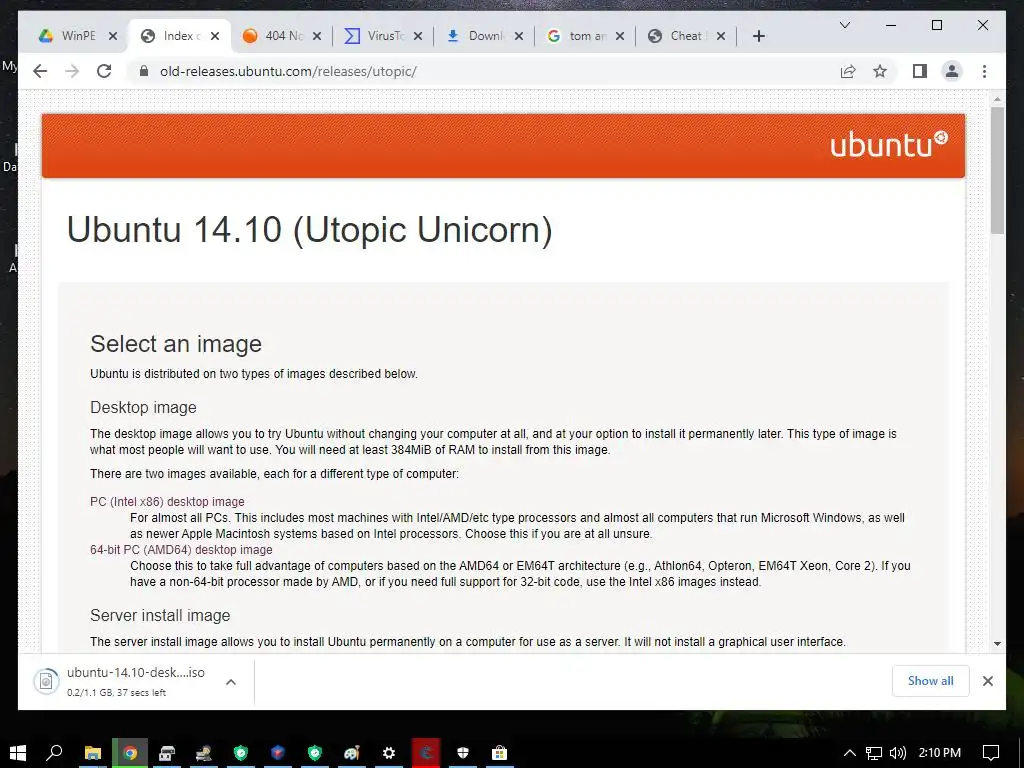The width and height of the screenshot is (1024, 768).
Task: Open the clock showing 2:10 PM
Action: point(940,753)
